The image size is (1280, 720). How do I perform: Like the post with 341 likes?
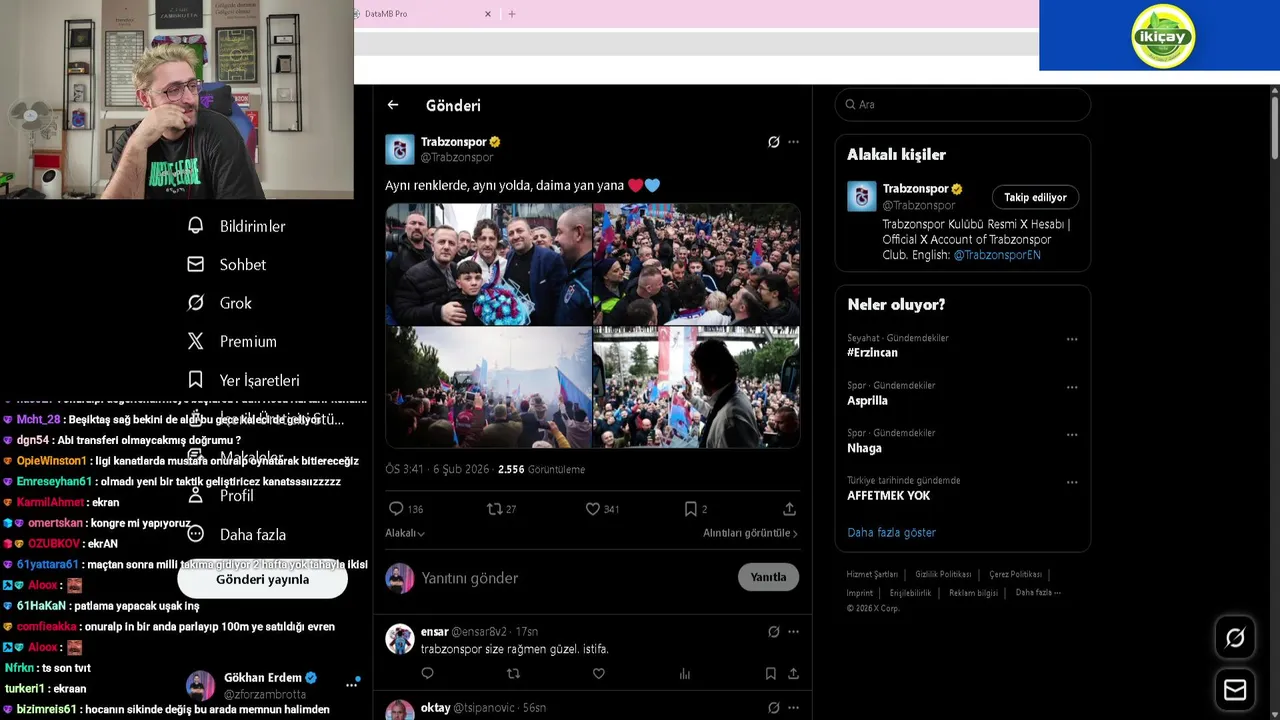[x=592, y=509]
